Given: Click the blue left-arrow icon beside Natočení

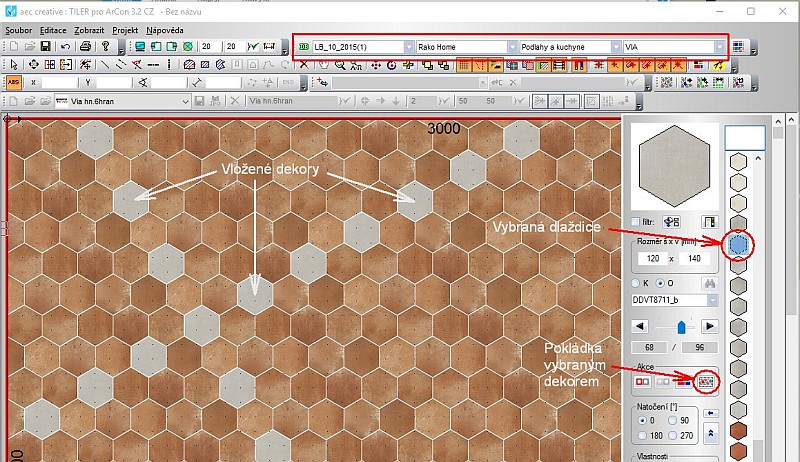Looking at the screenshot, I should 710,413.
